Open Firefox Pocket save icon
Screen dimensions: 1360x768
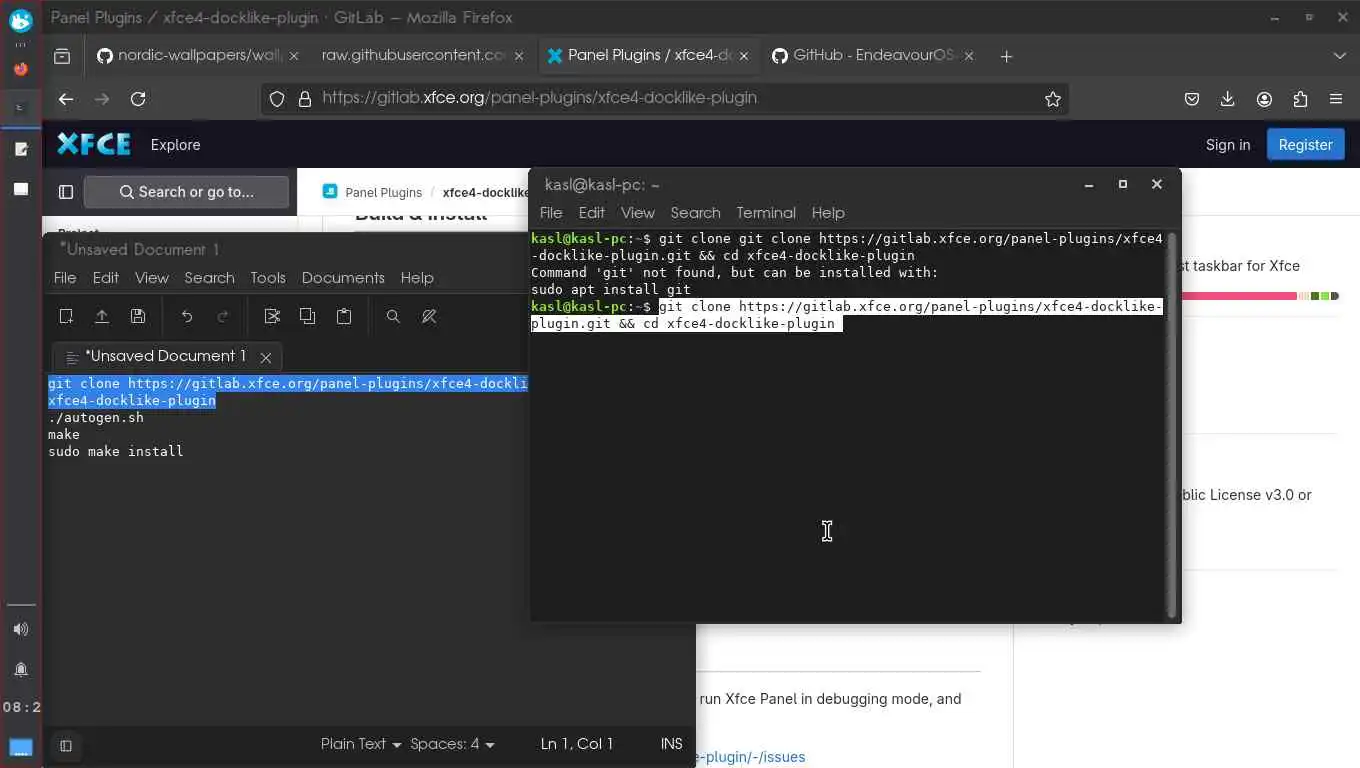1192,98
